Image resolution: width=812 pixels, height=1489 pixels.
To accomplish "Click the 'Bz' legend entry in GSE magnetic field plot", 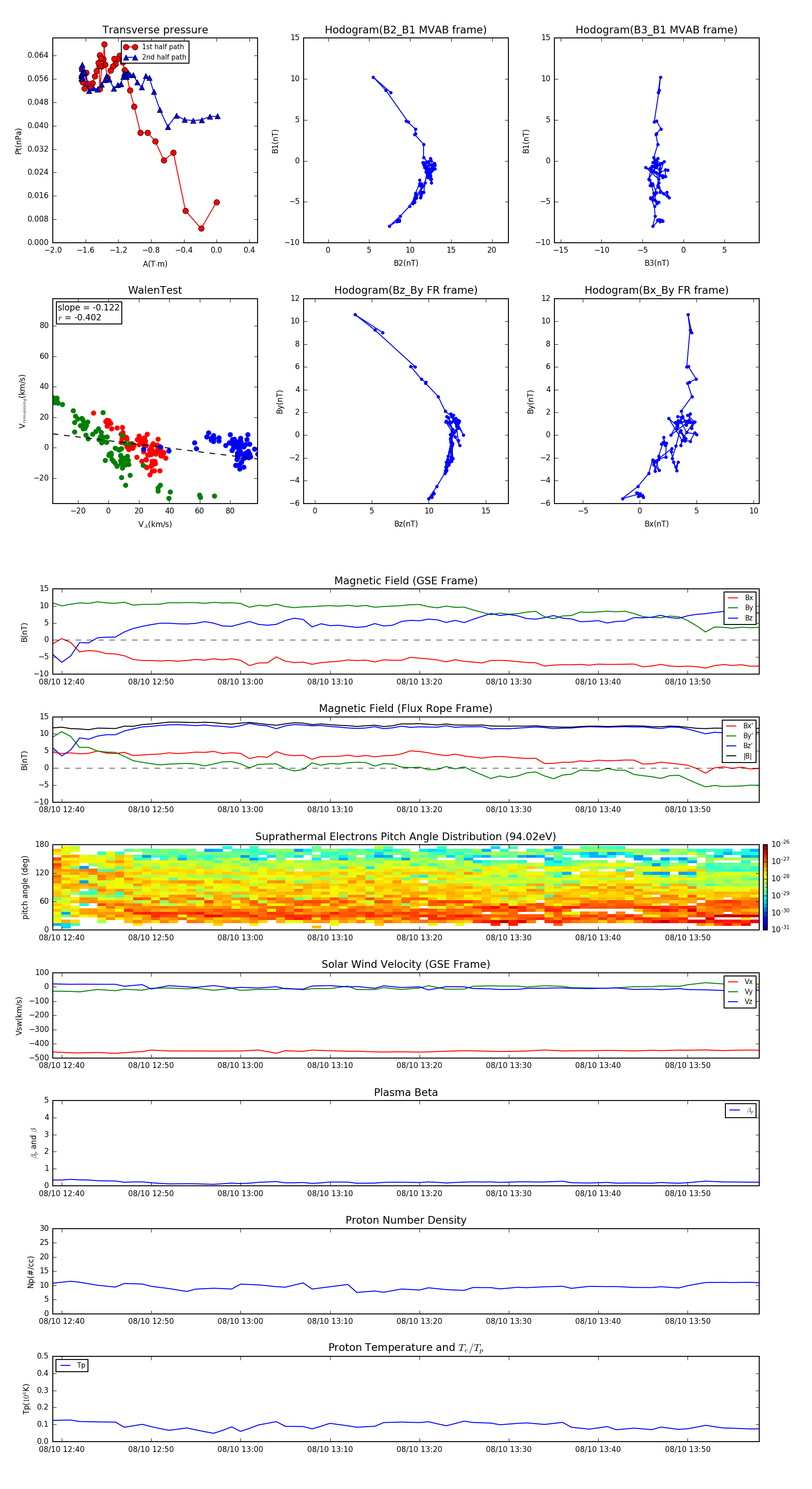I will 740,618.
